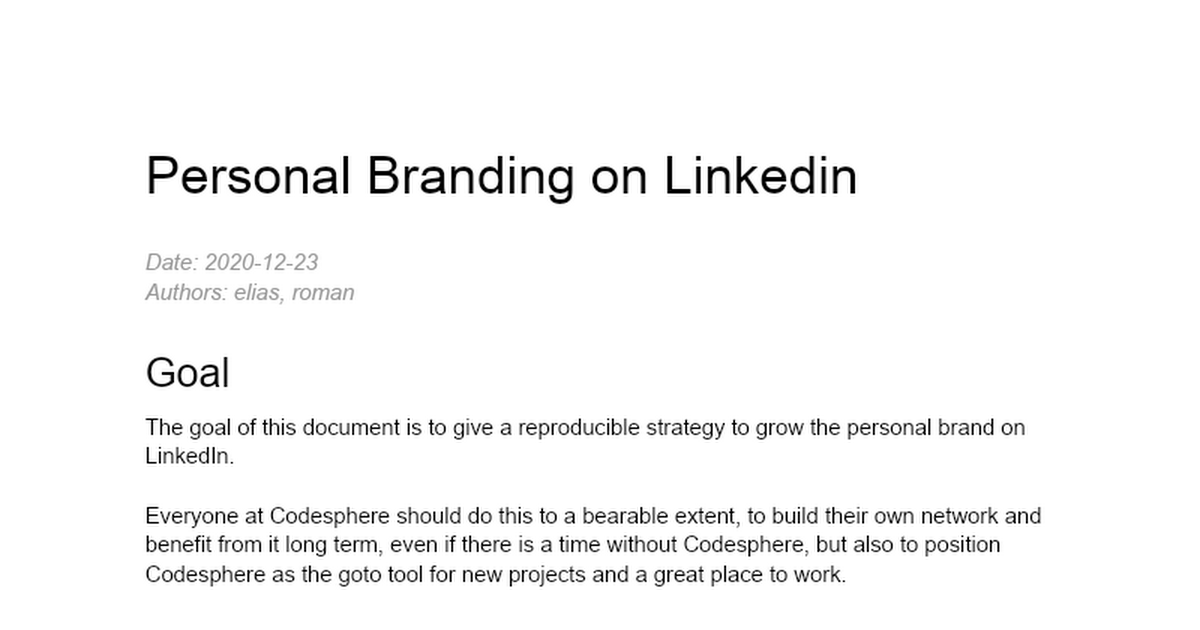This screenshot has width=1200, height=630.
Task: Click the 'Authors: elias, roman' line
Action: 250,293
